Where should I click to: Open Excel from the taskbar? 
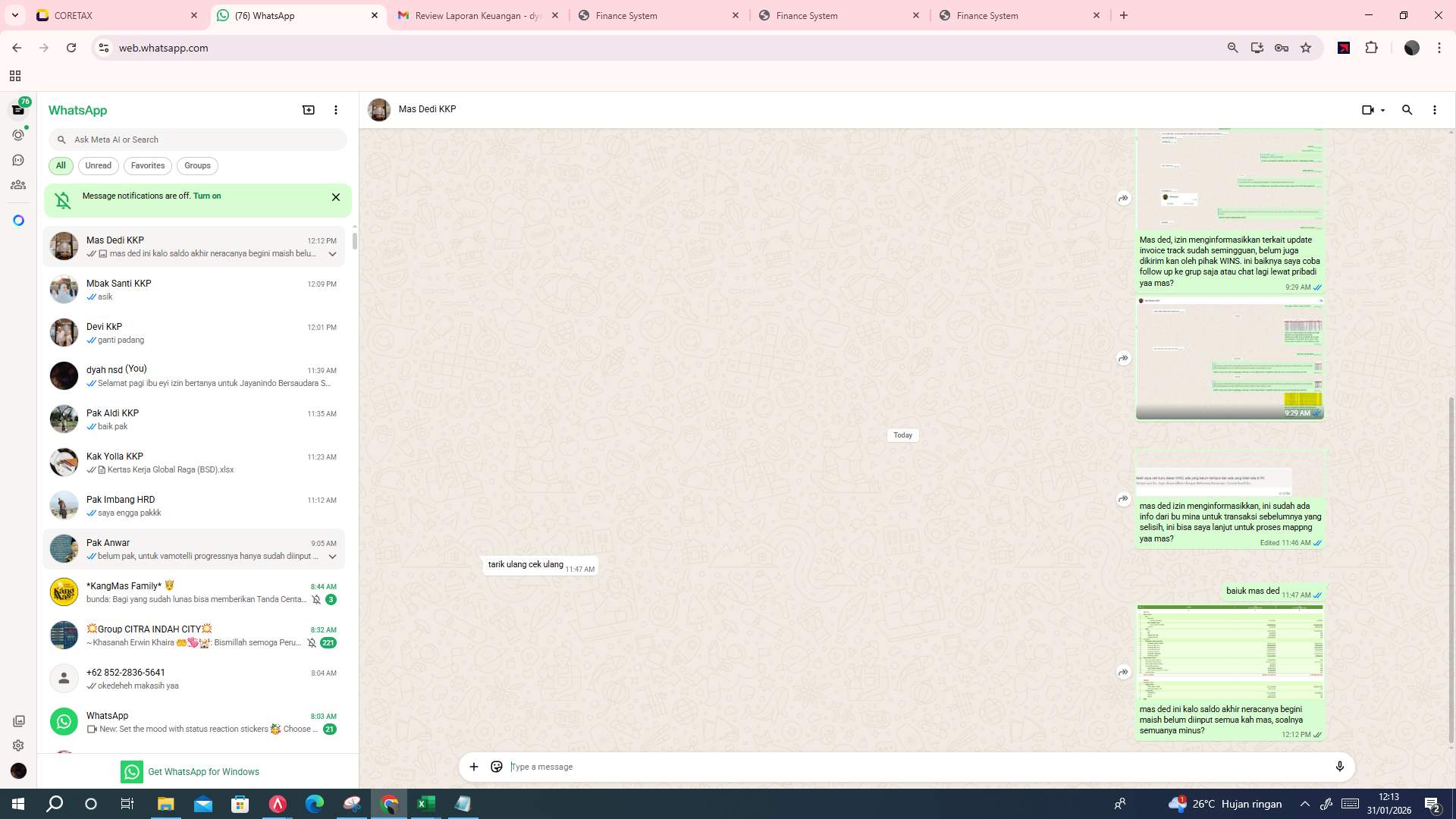point(425,803)
